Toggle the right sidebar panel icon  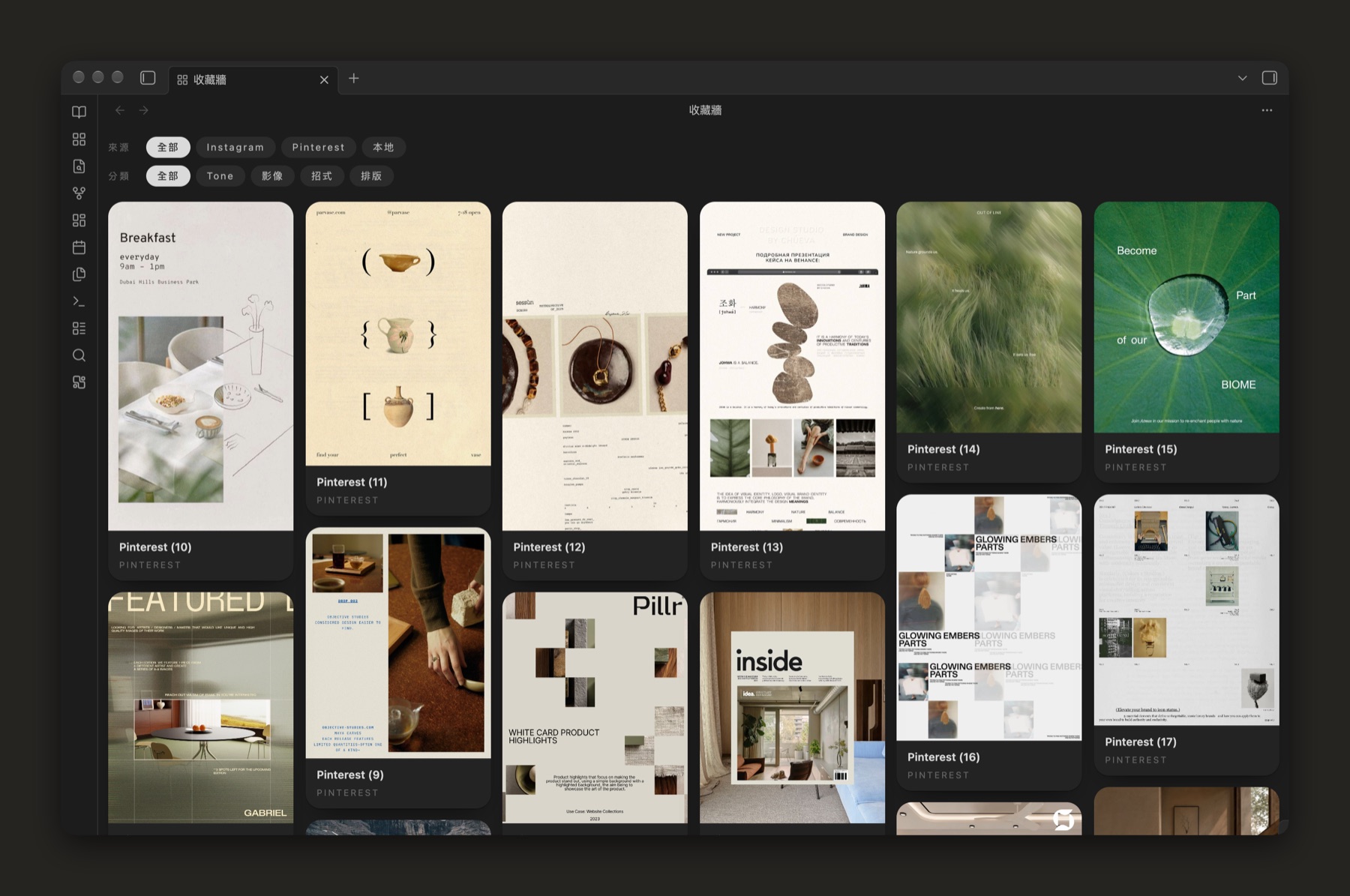pos(1270,78)
